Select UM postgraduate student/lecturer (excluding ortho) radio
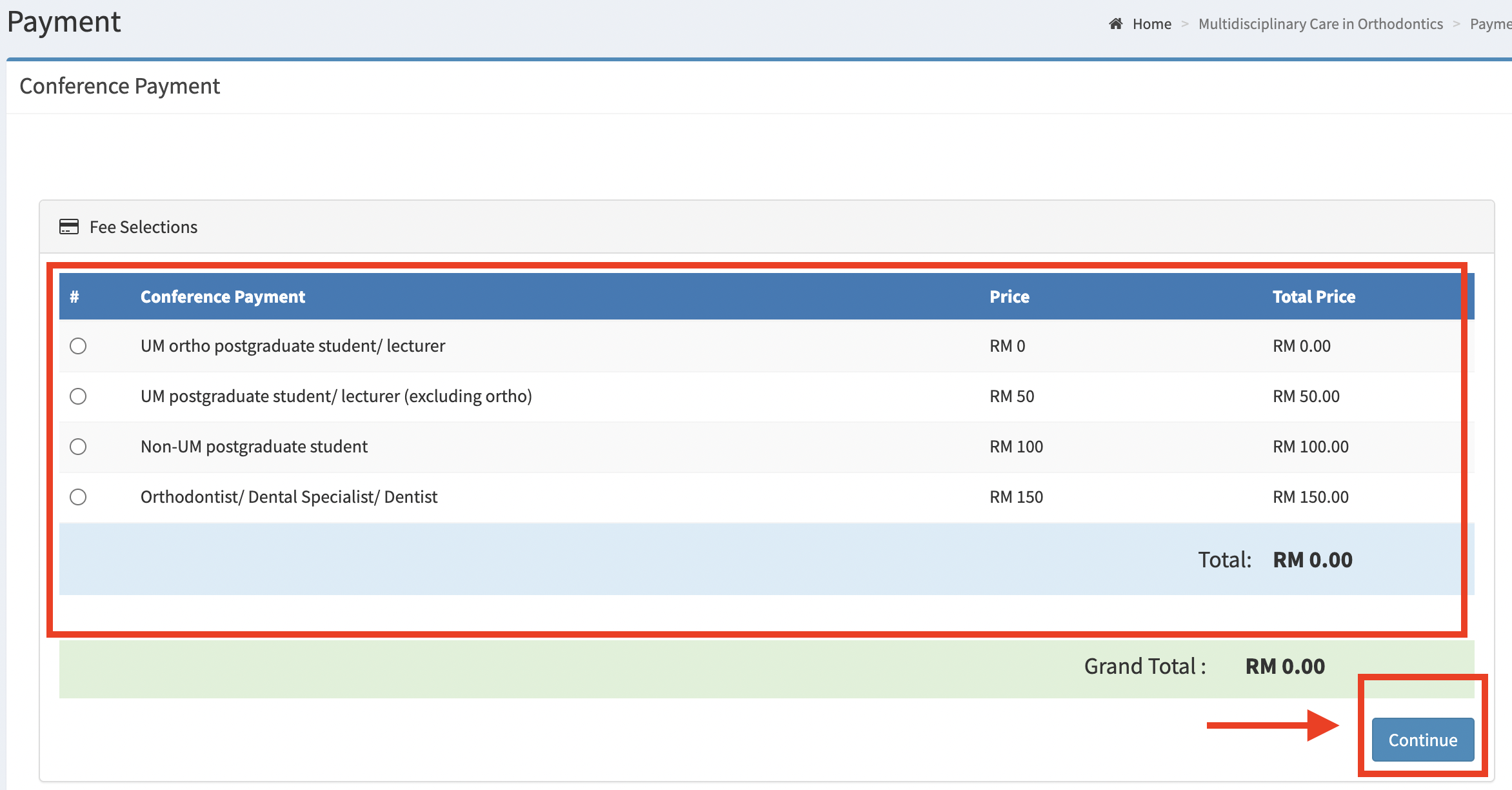Screen dimensions: 1512x790 tap(78, 396)
